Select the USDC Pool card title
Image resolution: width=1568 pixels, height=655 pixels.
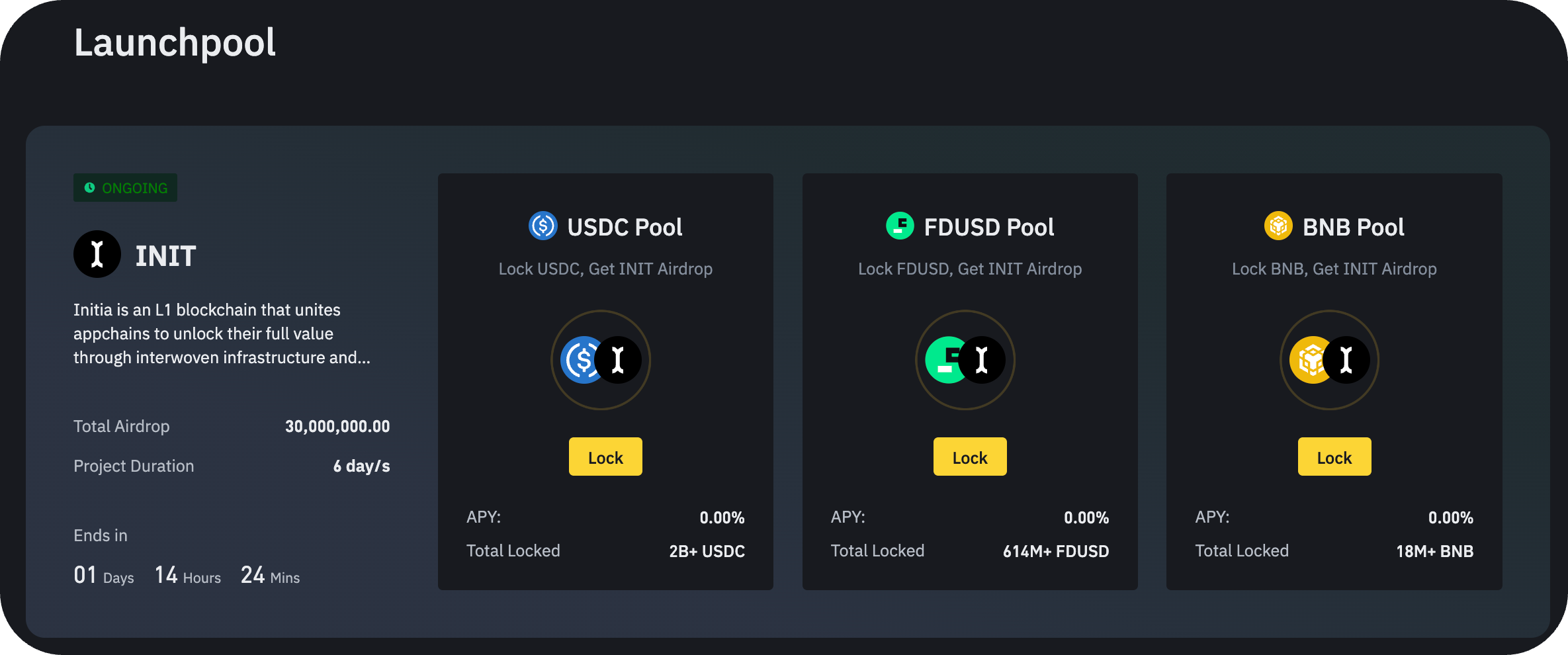click(625, 226)
